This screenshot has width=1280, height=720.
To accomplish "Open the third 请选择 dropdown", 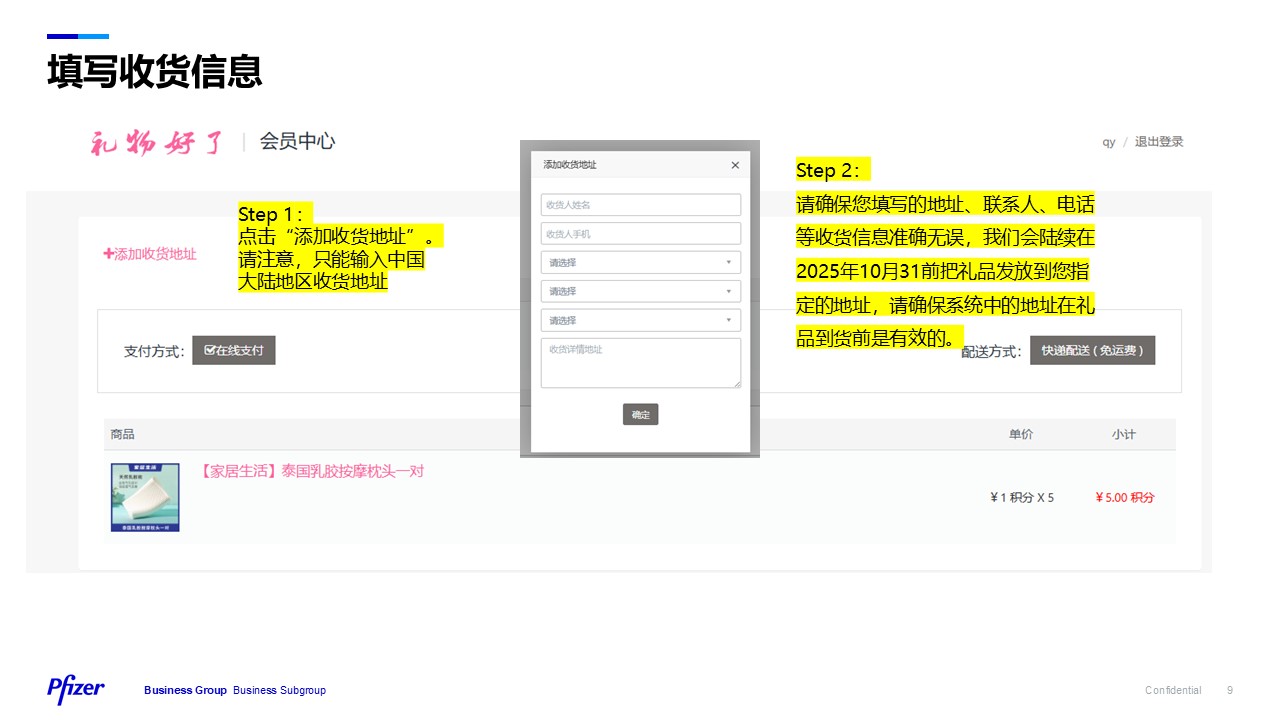I will click(640, 321).
